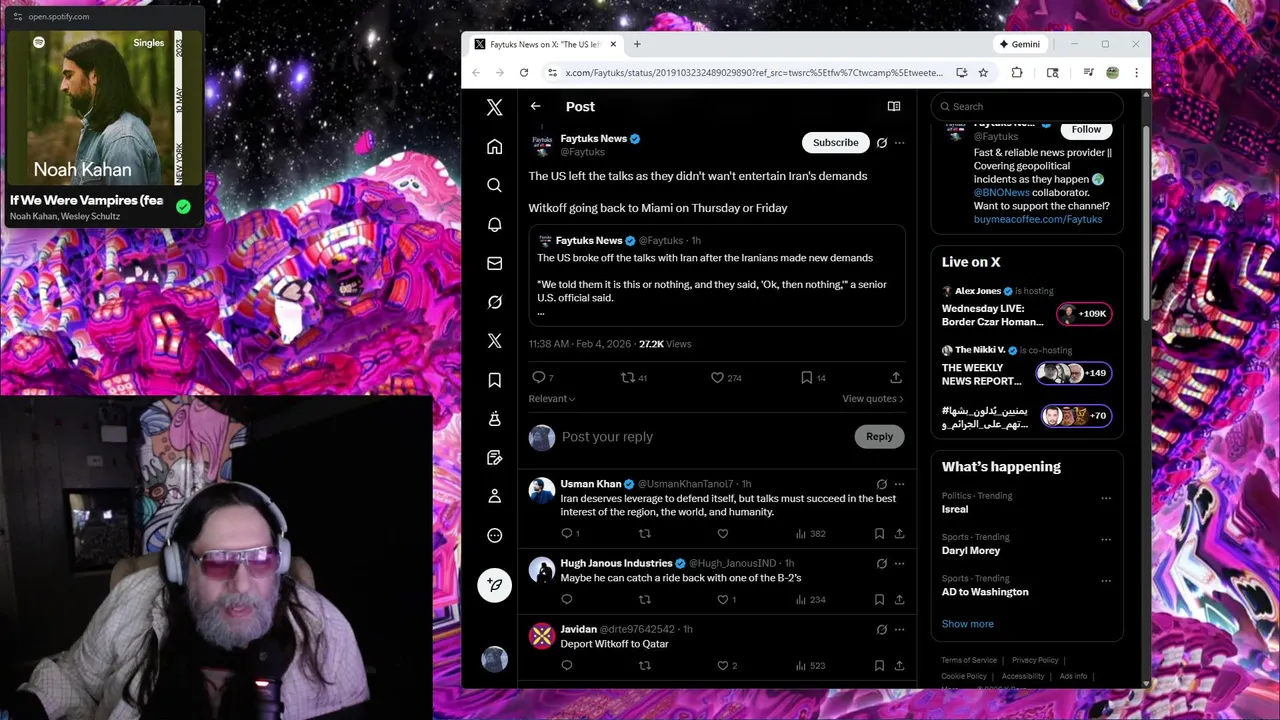
Task: Open more menu on Usman Khan reply
Action: tap(899, 484)
